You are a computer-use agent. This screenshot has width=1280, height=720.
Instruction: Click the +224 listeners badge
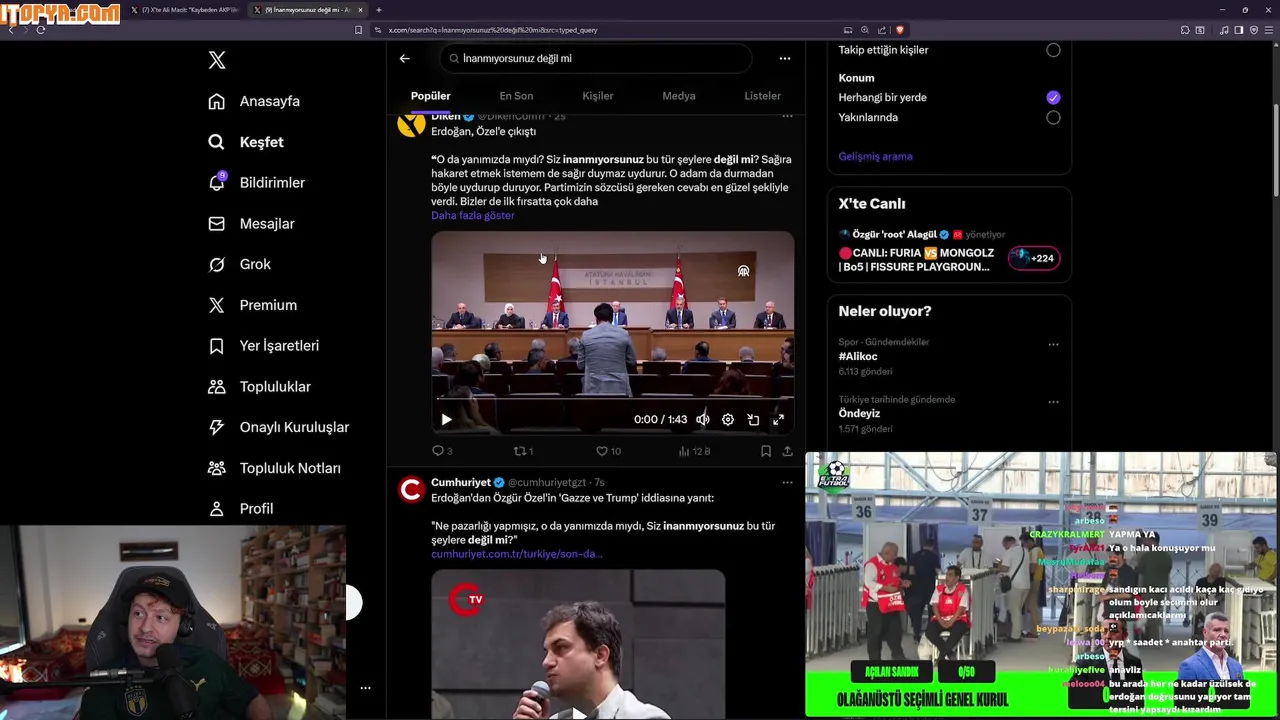pyautogui.click(x=1034, y=258)
